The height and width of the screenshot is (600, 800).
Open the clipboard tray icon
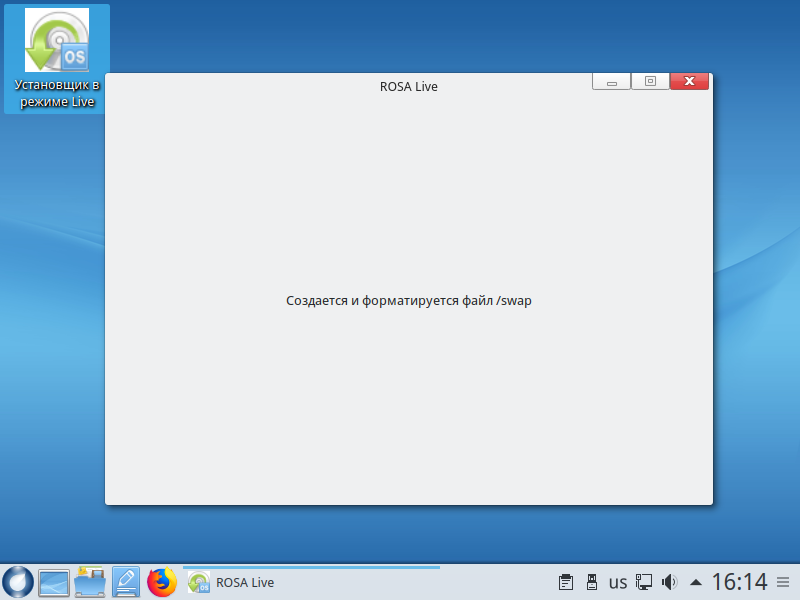click(x=566, y=582)
